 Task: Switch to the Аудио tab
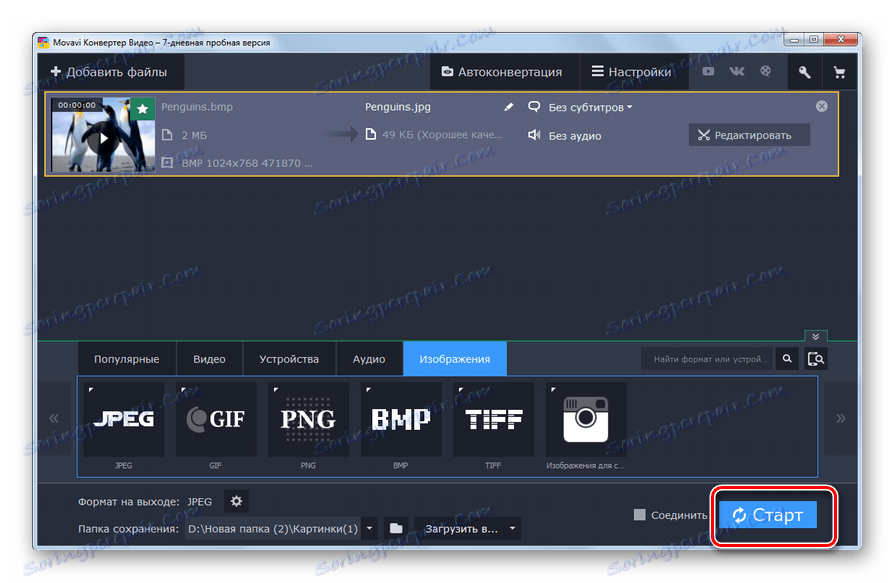(369, 359)
